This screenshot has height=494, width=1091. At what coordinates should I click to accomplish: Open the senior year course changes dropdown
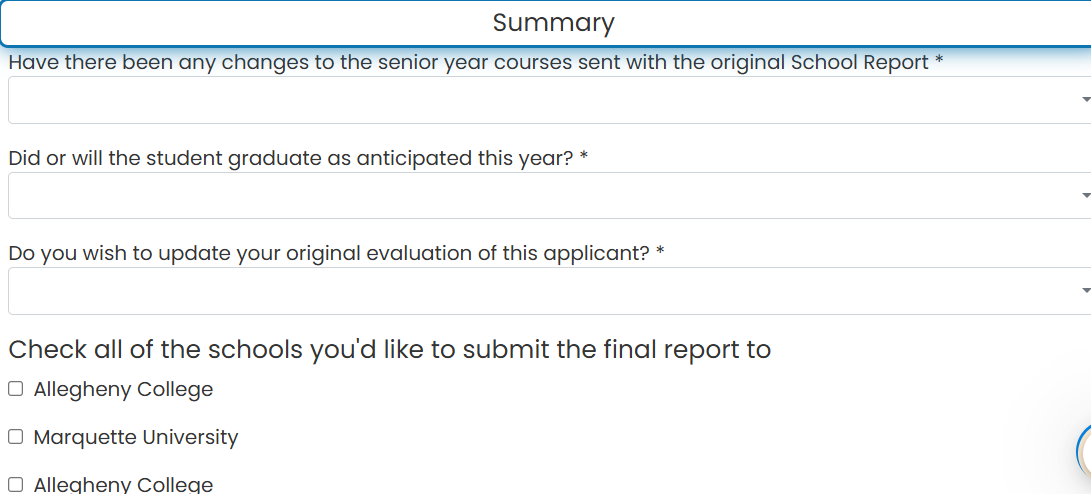pos(550,100)
